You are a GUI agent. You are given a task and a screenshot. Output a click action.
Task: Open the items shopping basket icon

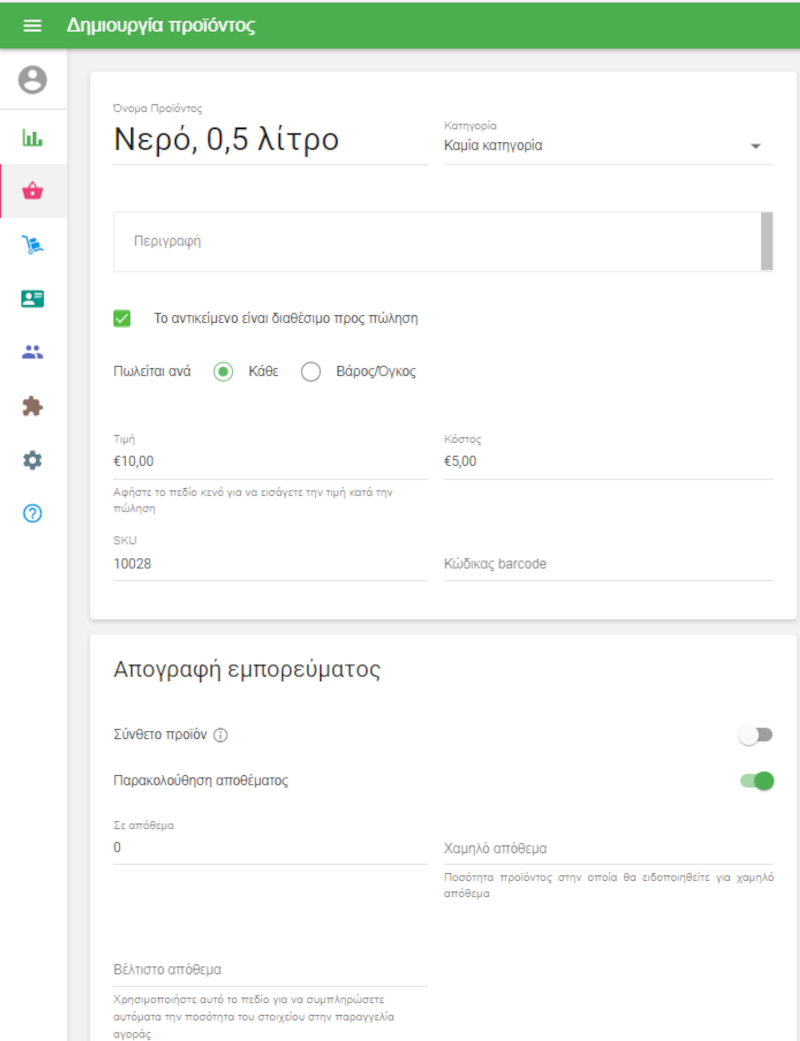coord(33,191)
